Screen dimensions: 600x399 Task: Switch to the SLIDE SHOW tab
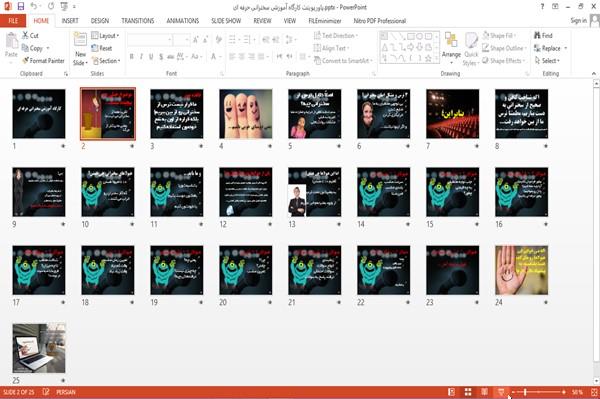[226, 21]
